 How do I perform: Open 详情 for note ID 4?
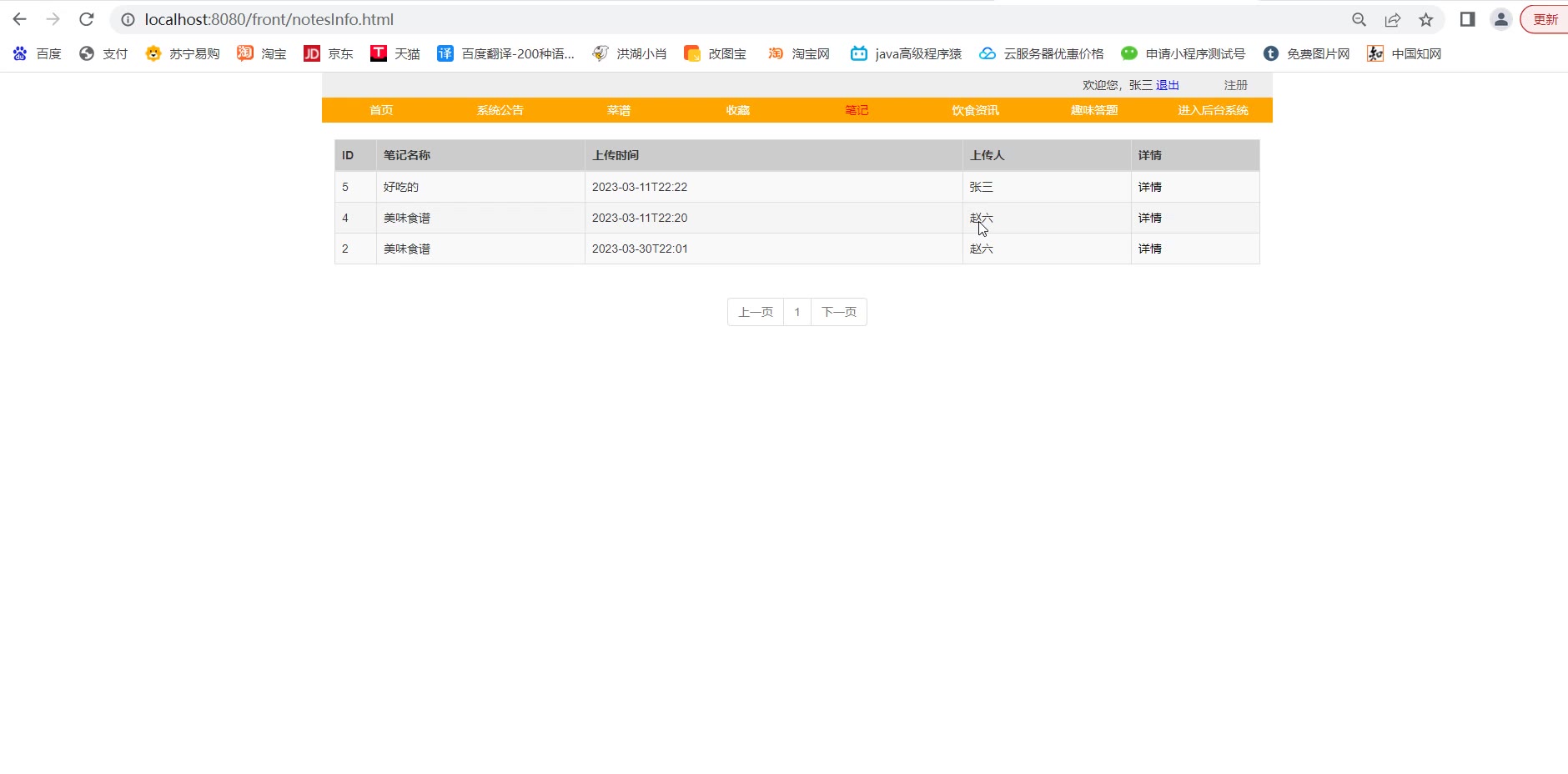click(1150, 218)
